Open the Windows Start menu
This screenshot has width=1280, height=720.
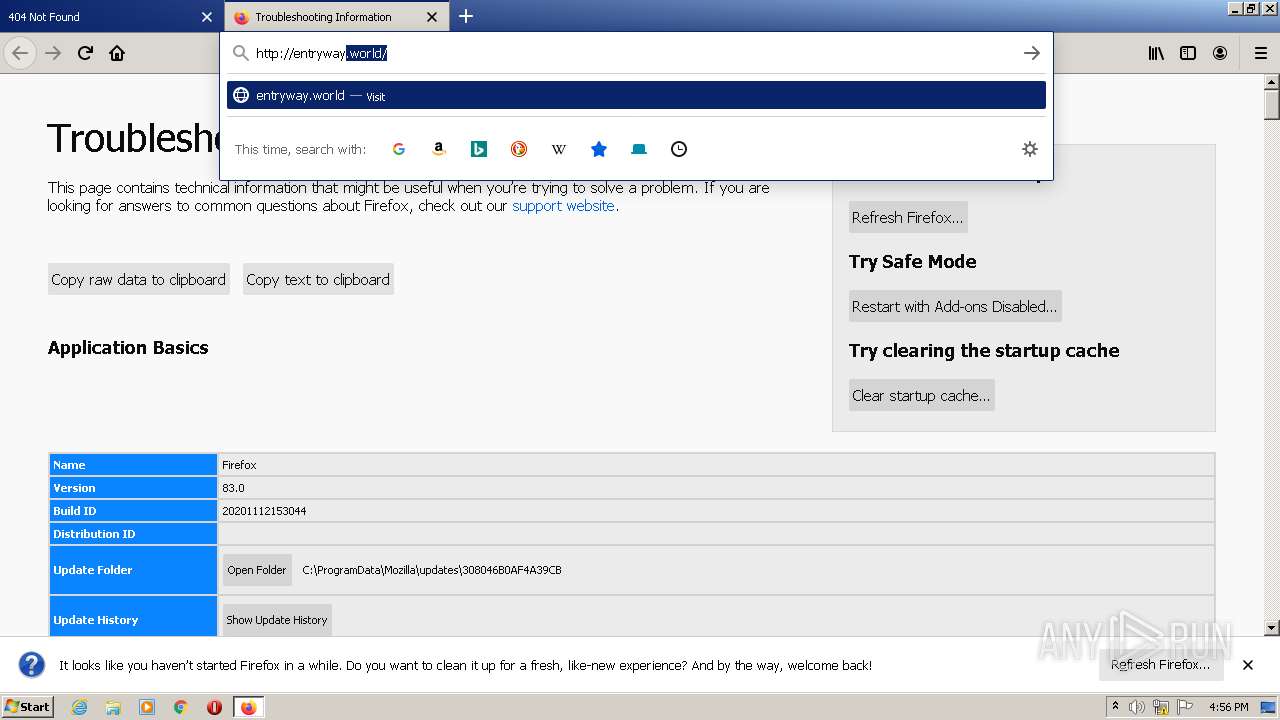click(27, 706)
